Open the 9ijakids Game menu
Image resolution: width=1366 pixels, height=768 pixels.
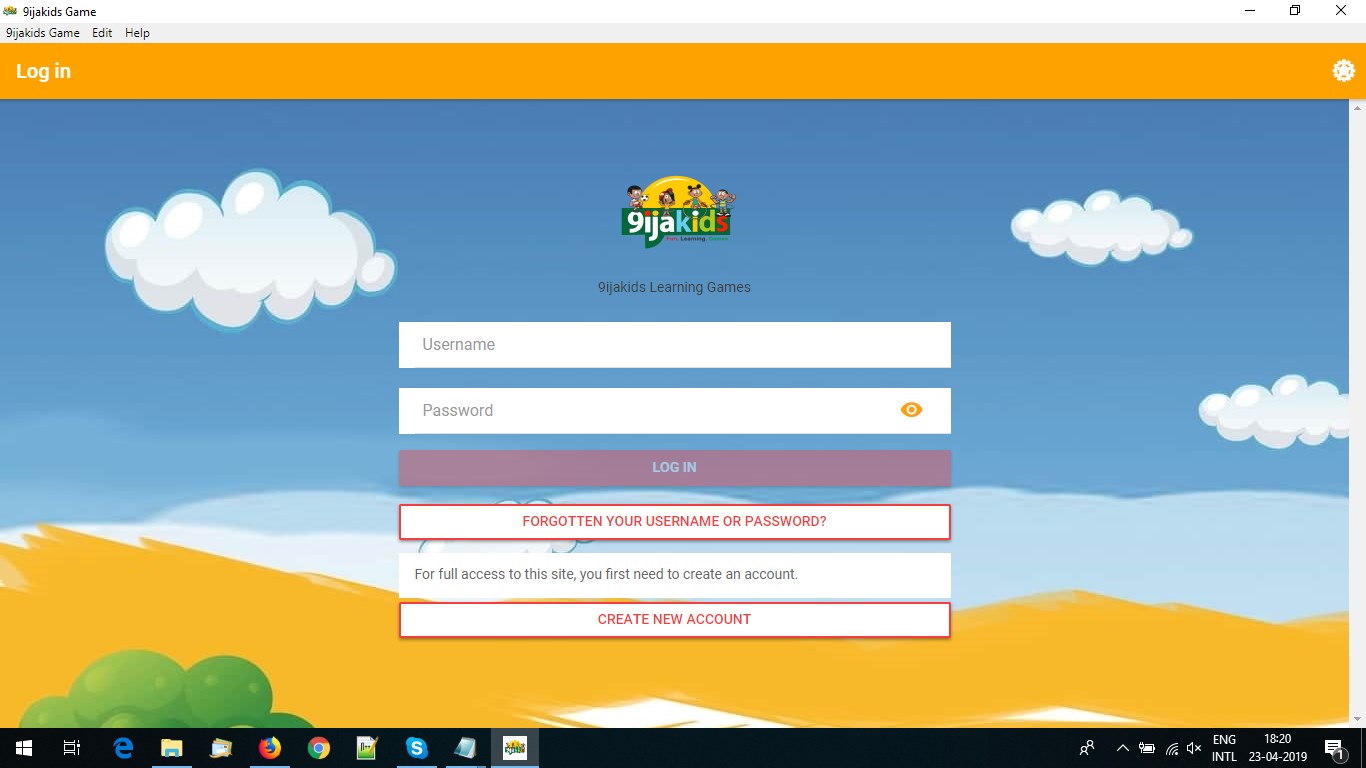click(x=43, y=33)
